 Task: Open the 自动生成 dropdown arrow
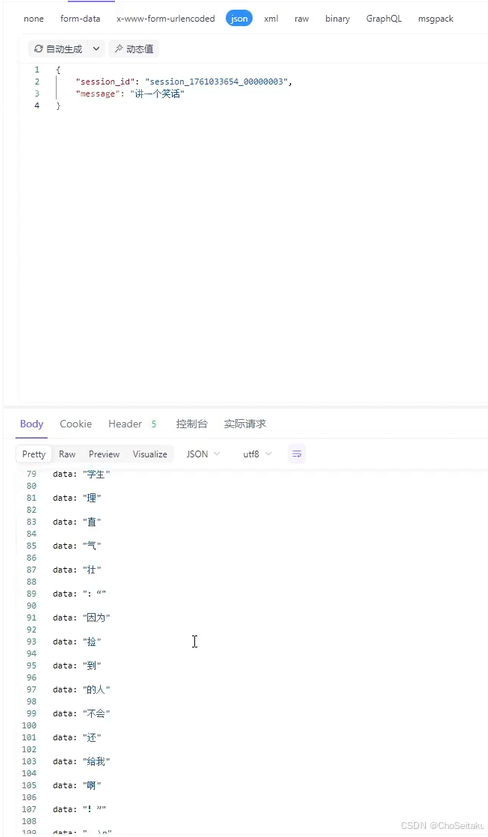96,49
